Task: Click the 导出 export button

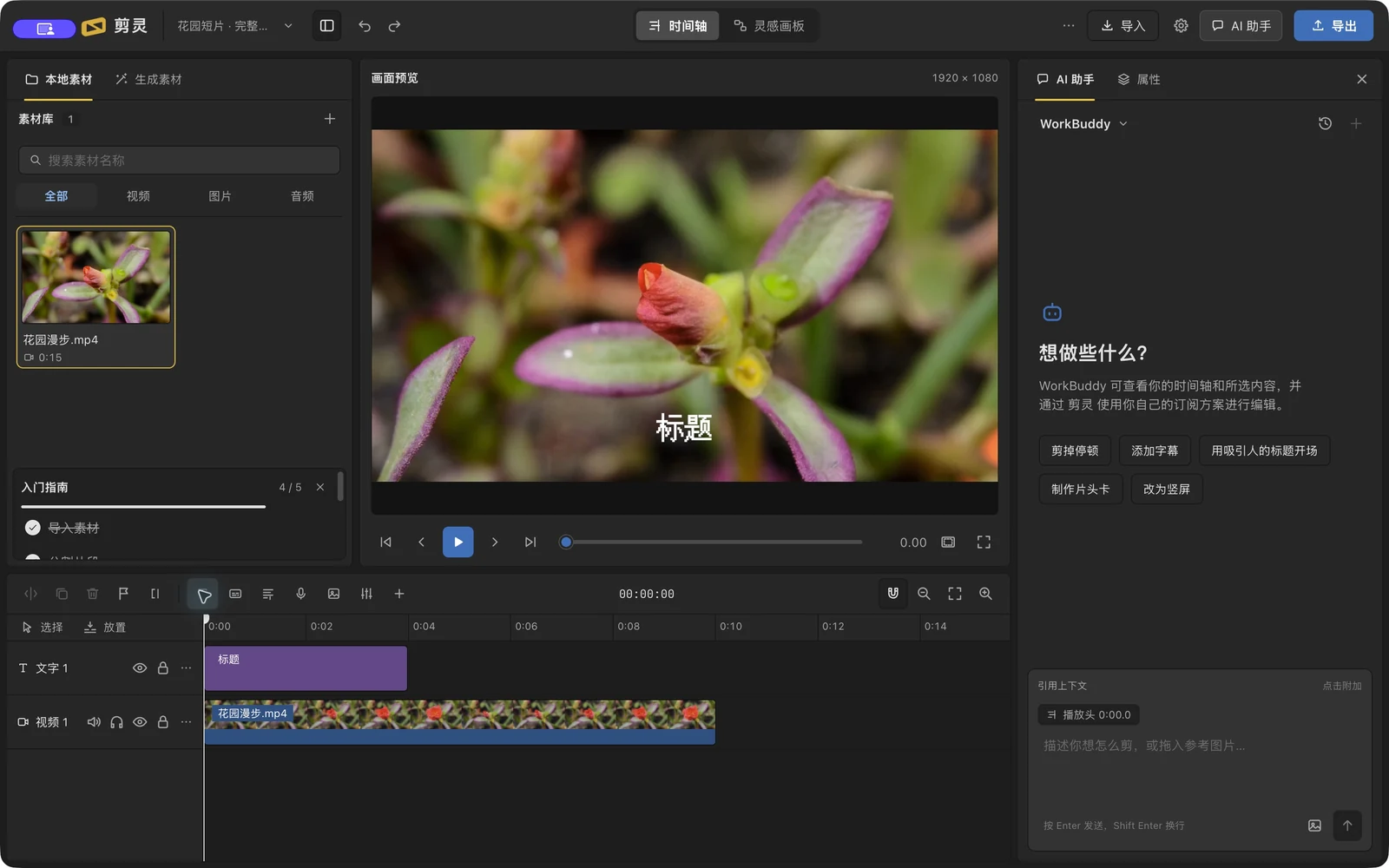Action: 1333,26
